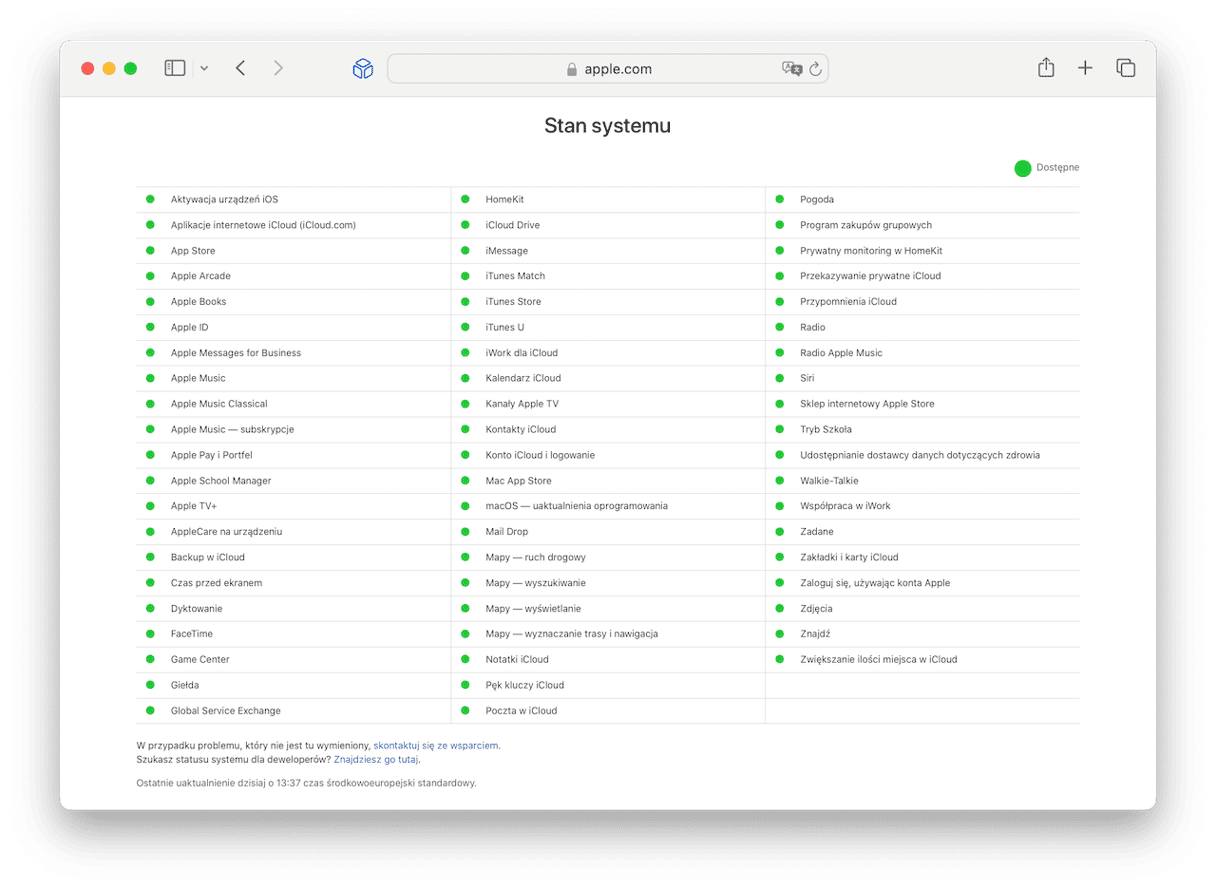This screenshot has height=889, width=1216.
Task: Open a new tab
Action: [1085, 68]
